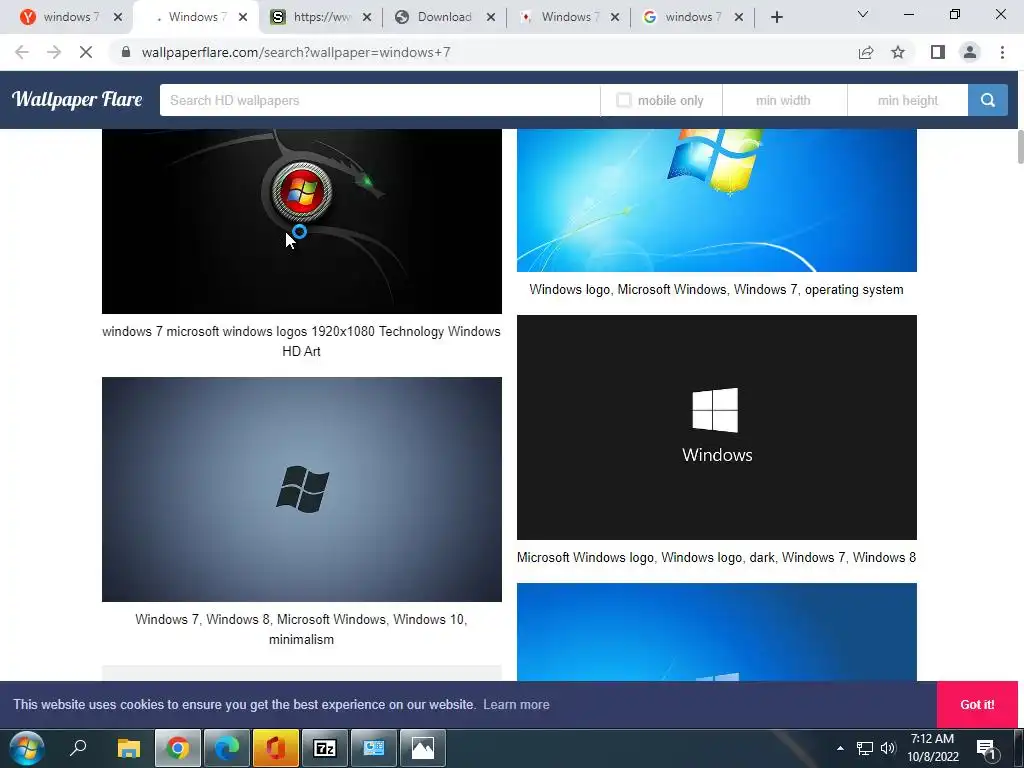Launch Microsoft Edge from taskbar

coord(227,748)
